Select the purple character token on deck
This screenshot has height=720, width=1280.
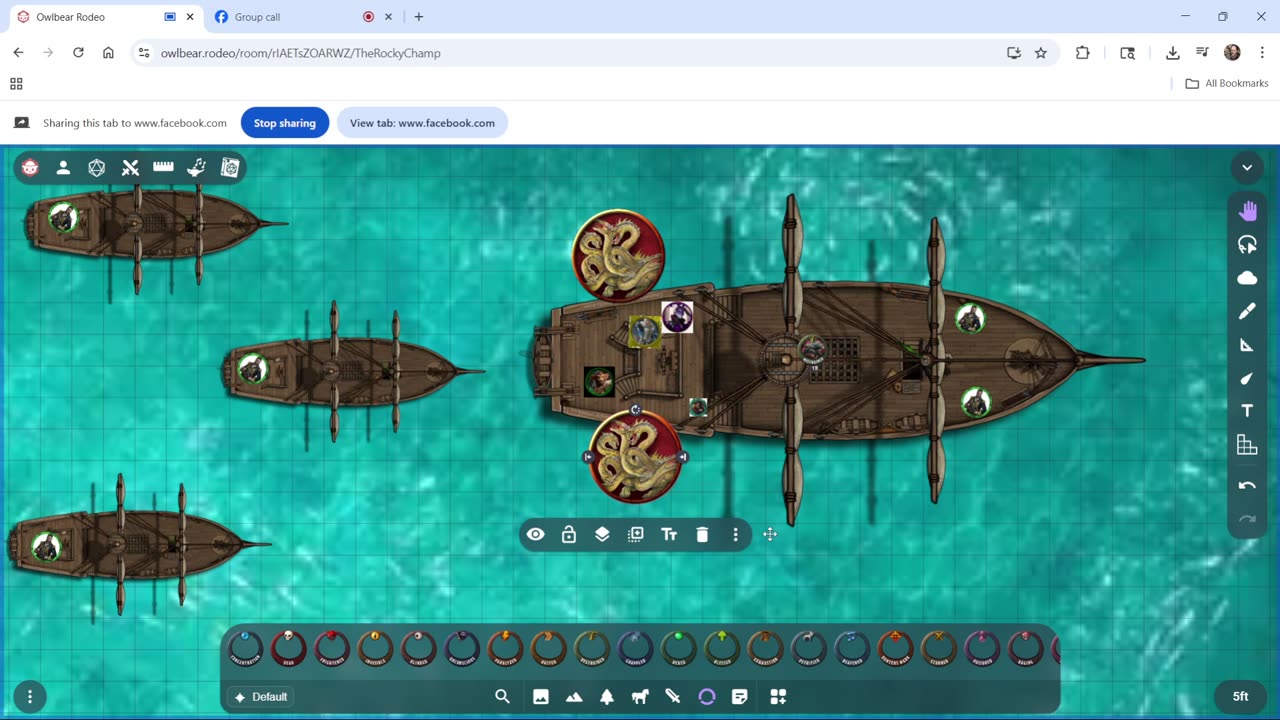point(677,317)
